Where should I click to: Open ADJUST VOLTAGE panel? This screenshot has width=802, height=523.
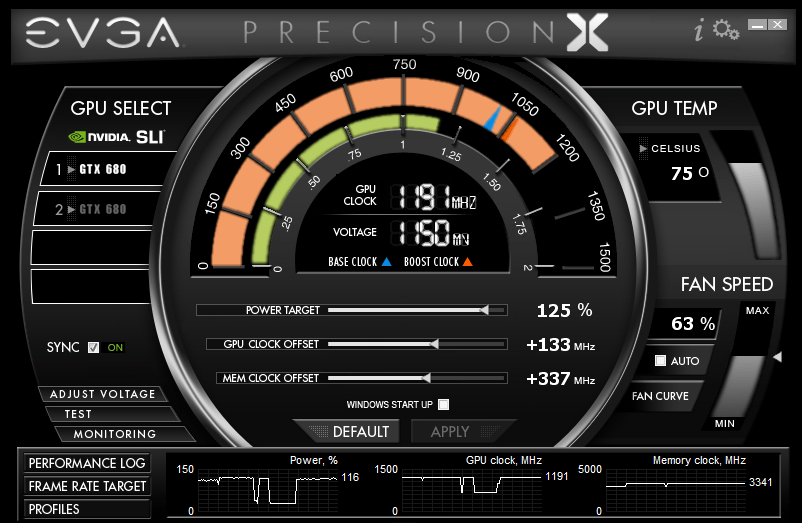point(102,394)
